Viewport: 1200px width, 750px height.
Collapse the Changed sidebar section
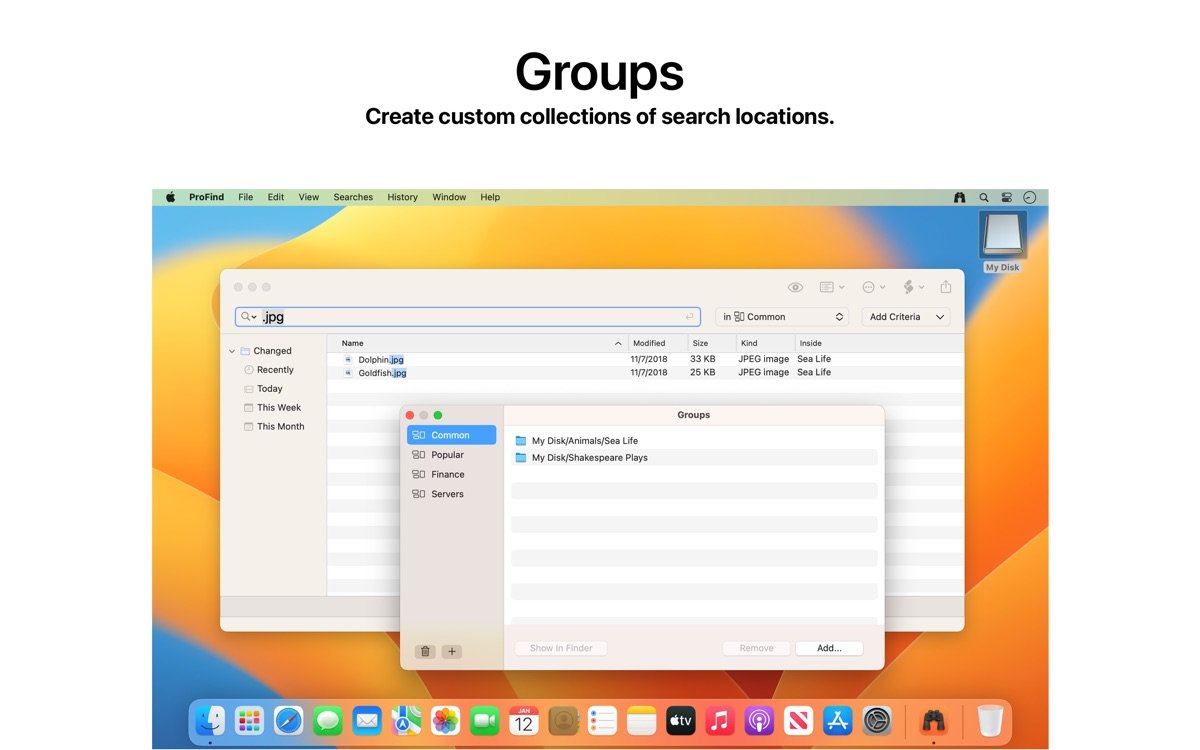tap(232, 351)
